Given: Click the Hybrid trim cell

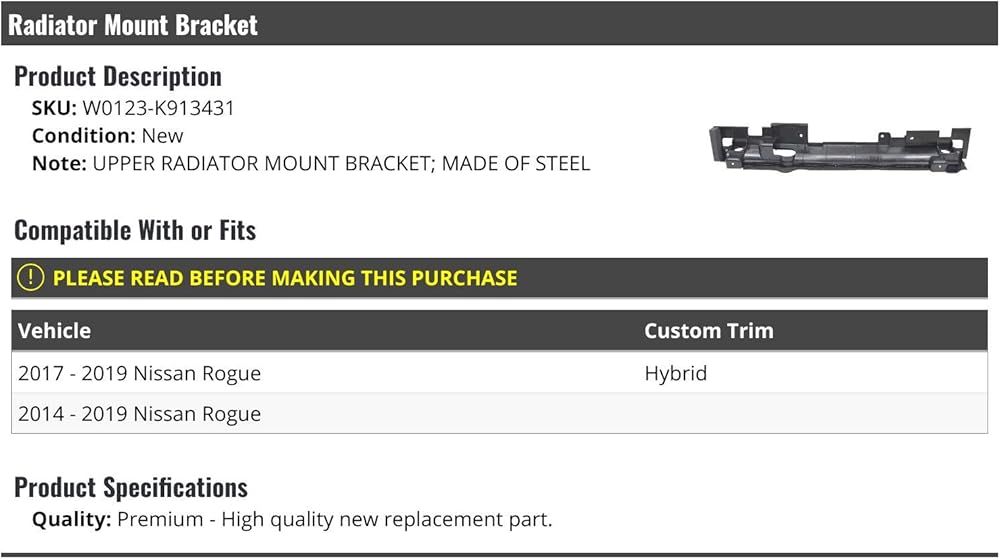Looking at the screenshot, I should [x=675, y=373].
